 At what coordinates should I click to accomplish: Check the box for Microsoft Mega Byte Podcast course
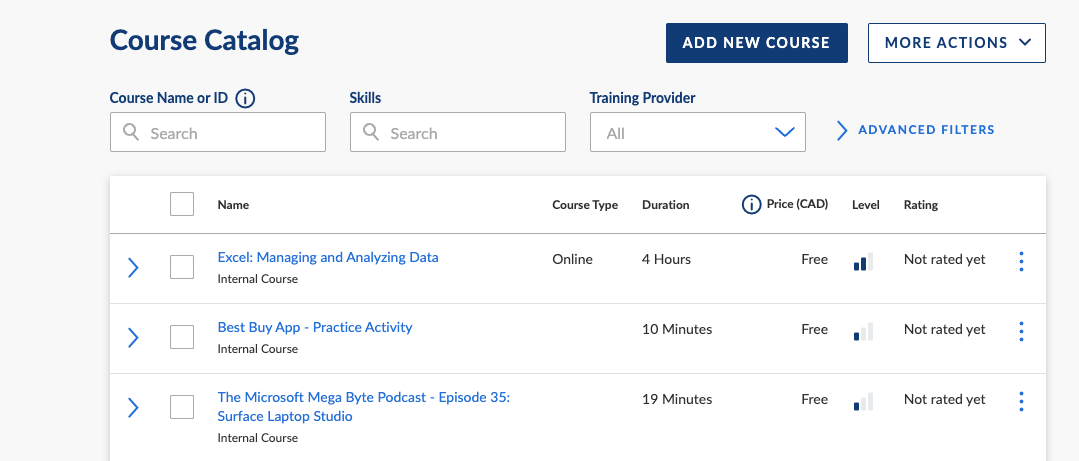pos(182,407)
